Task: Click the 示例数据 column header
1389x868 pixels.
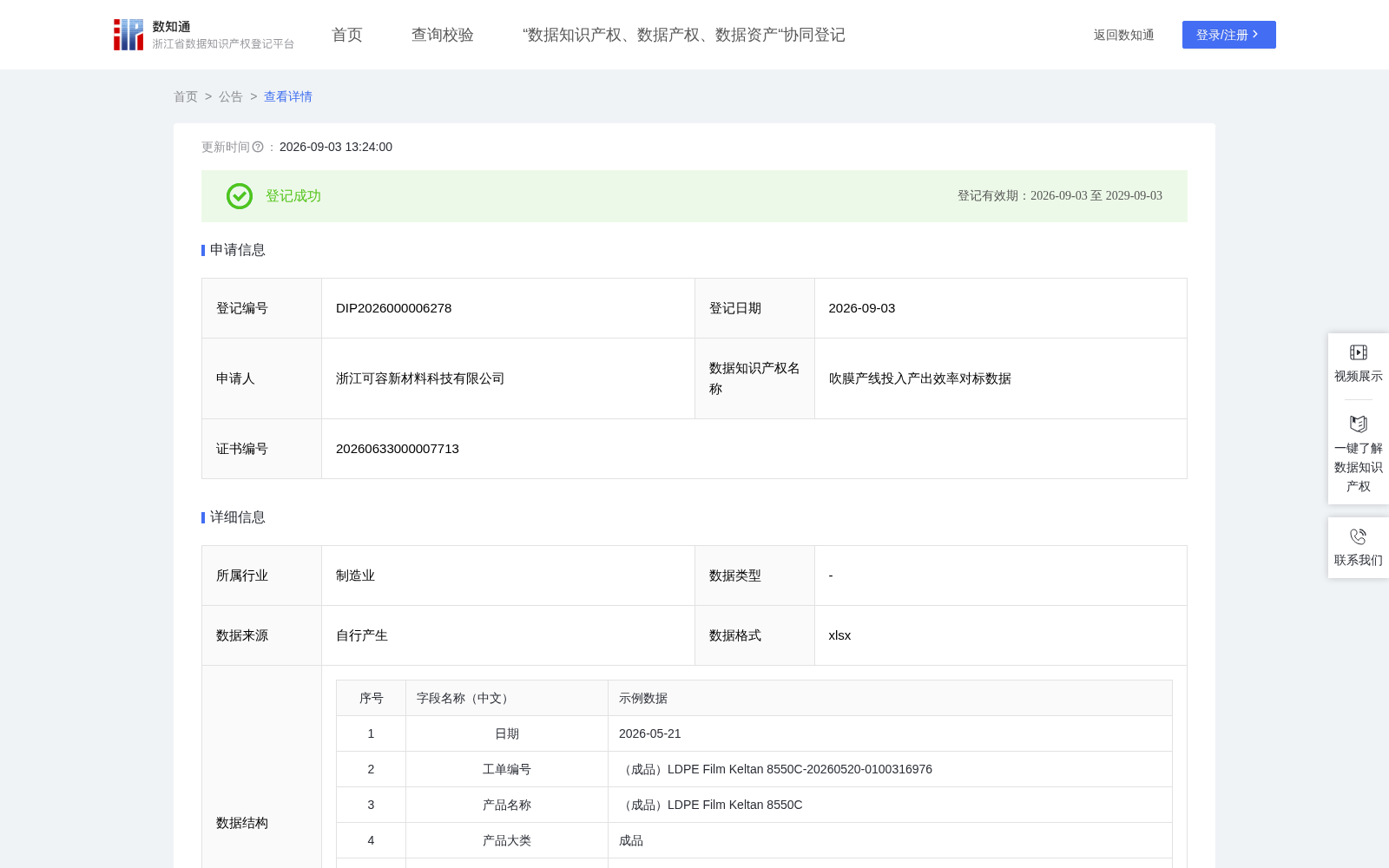Action: click(x=890, y=698)
